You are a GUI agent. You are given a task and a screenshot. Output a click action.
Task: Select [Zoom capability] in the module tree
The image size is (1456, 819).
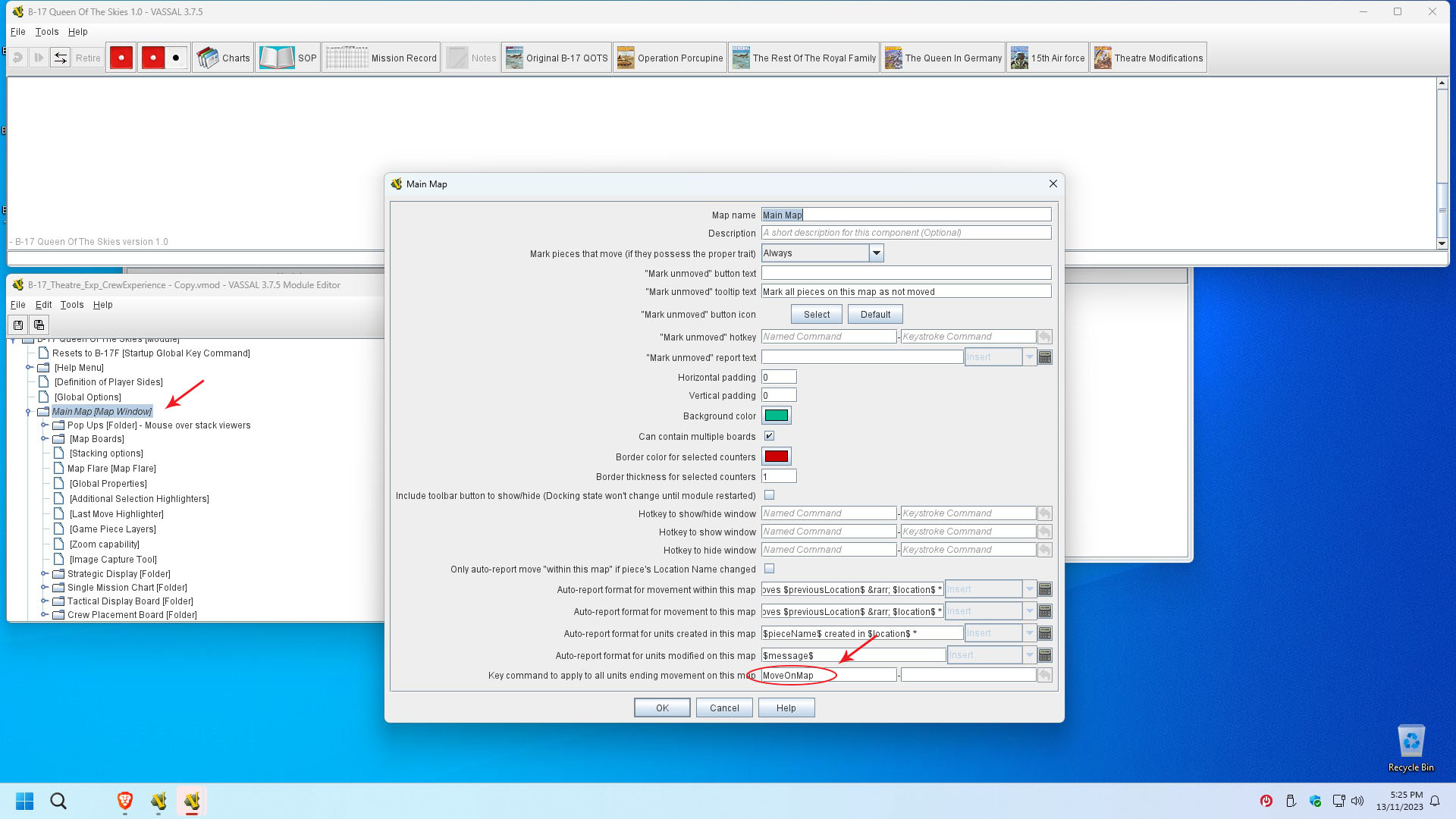[104, 544]
